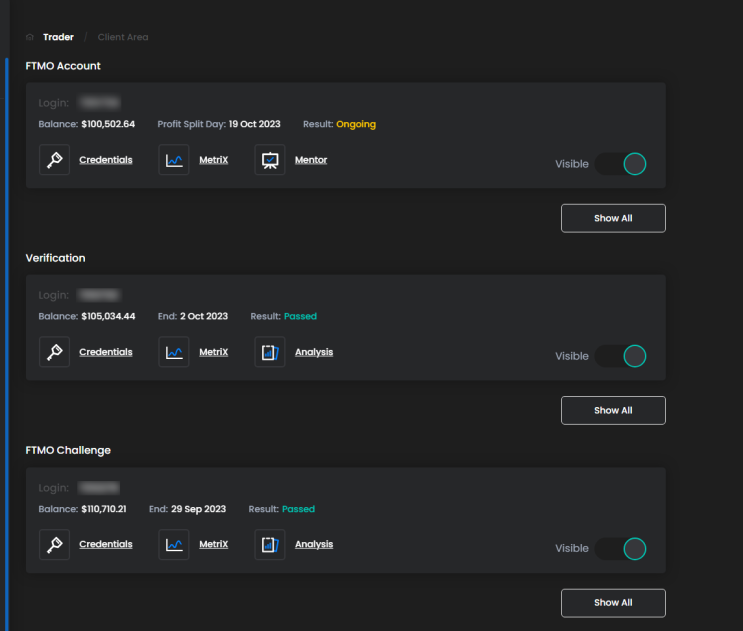This screenshot has width=743, height=631.
Task: Toggle Visible switch for FTMO Challenge
Action: tap(621, 549)
